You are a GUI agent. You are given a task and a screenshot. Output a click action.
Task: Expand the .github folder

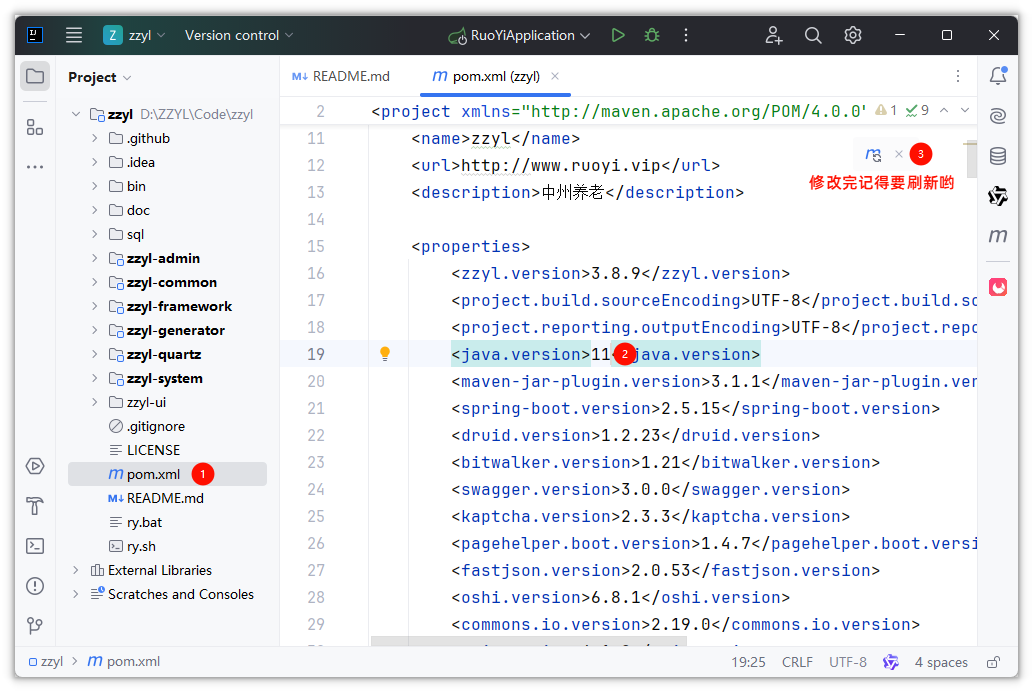pyautogui.click(x=94, y=138)
